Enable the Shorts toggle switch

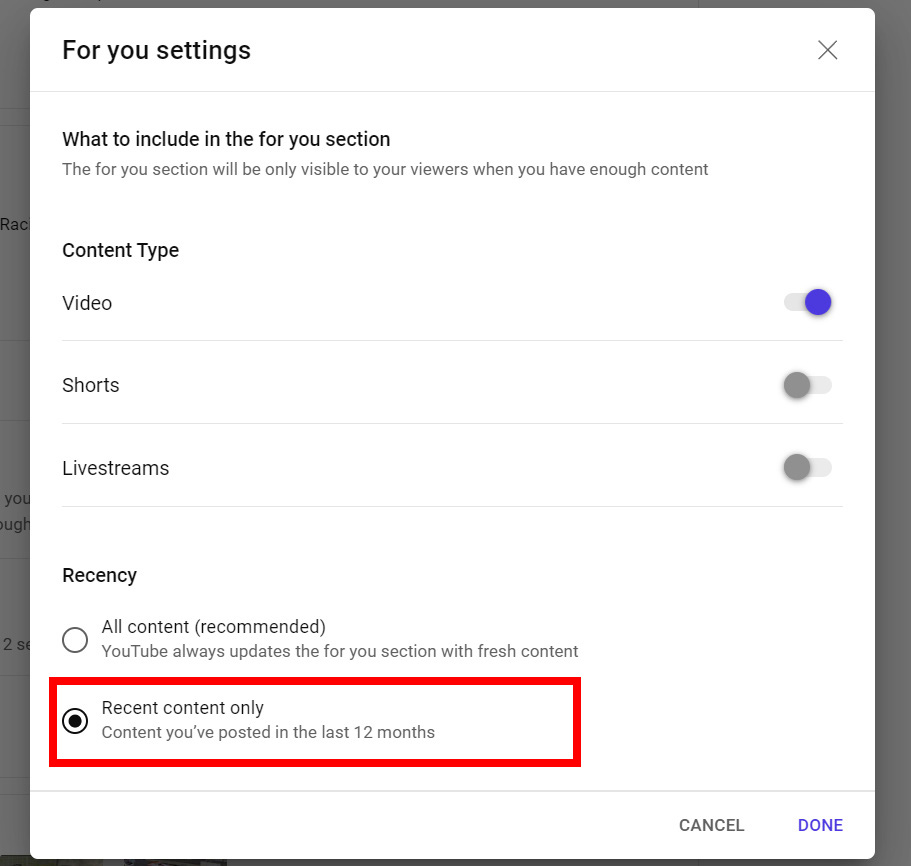808,385
